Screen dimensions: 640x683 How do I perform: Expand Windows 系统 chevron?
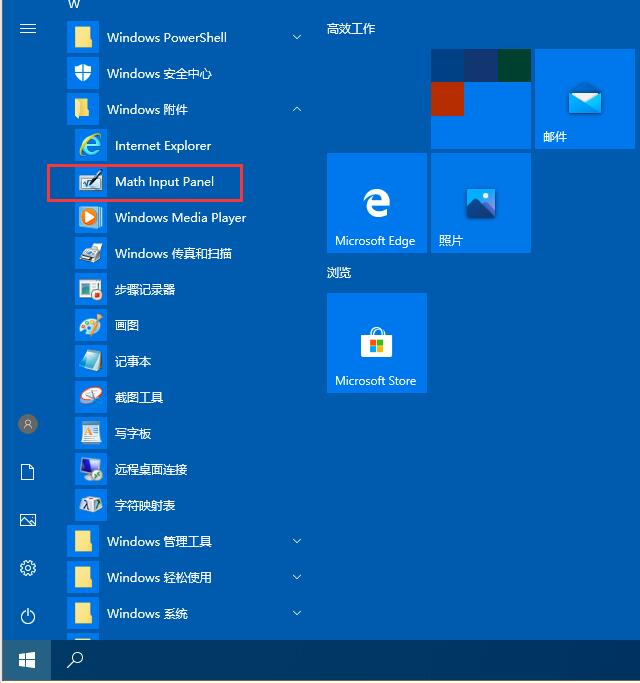(x=297, y=613)
